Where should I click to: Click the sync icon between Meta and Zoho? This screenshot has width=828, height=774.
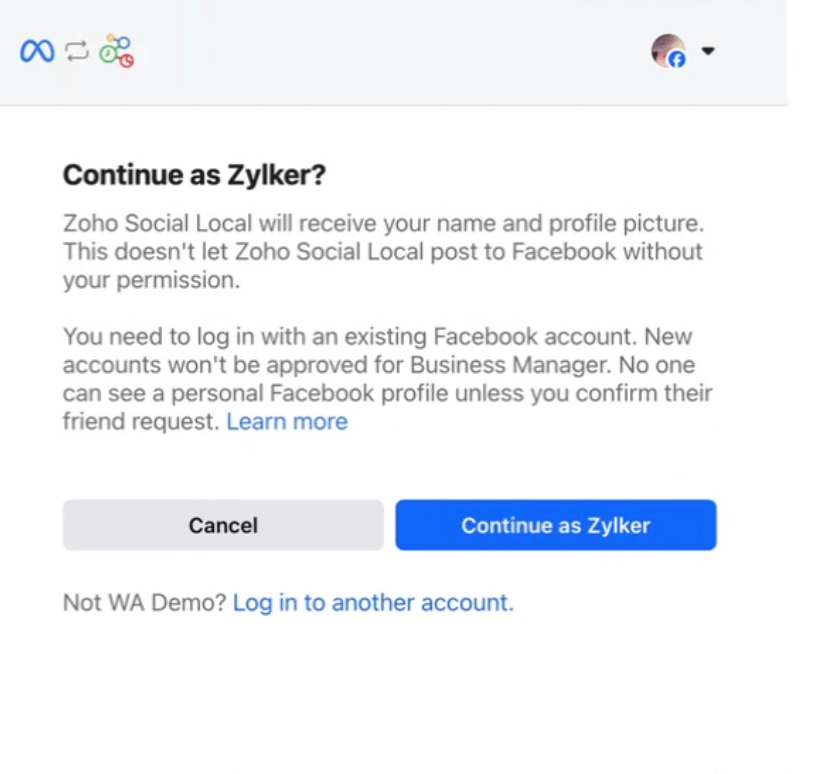tap(76, 51)
